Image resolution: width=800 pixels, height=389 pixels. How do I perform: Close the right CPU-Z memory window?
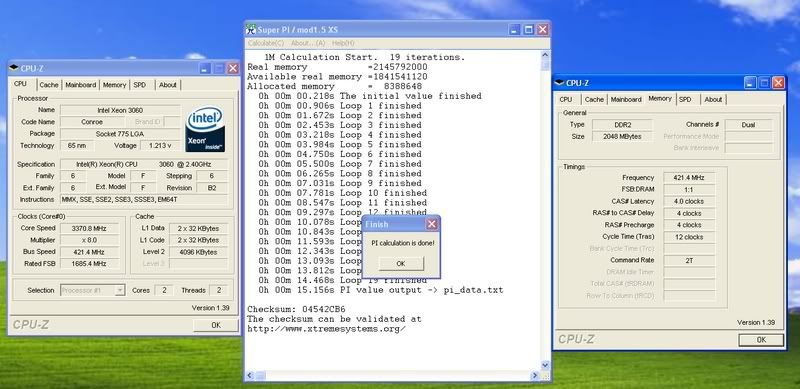(778, 83)
